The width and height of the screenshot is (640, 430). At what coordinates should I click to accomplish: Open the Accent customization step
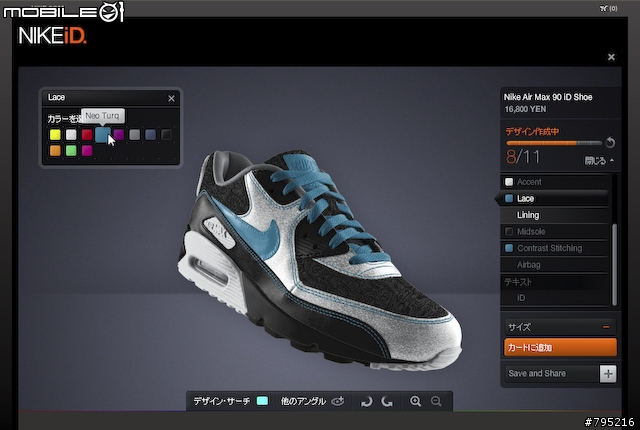[x=554, y=182]
